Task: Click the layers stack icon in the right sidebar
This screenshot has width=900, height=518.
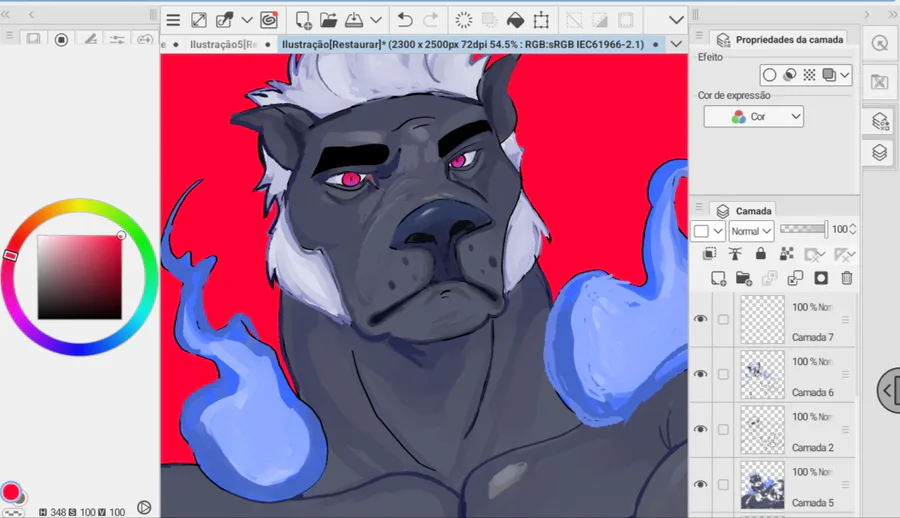Action: [x=879, y=153]
